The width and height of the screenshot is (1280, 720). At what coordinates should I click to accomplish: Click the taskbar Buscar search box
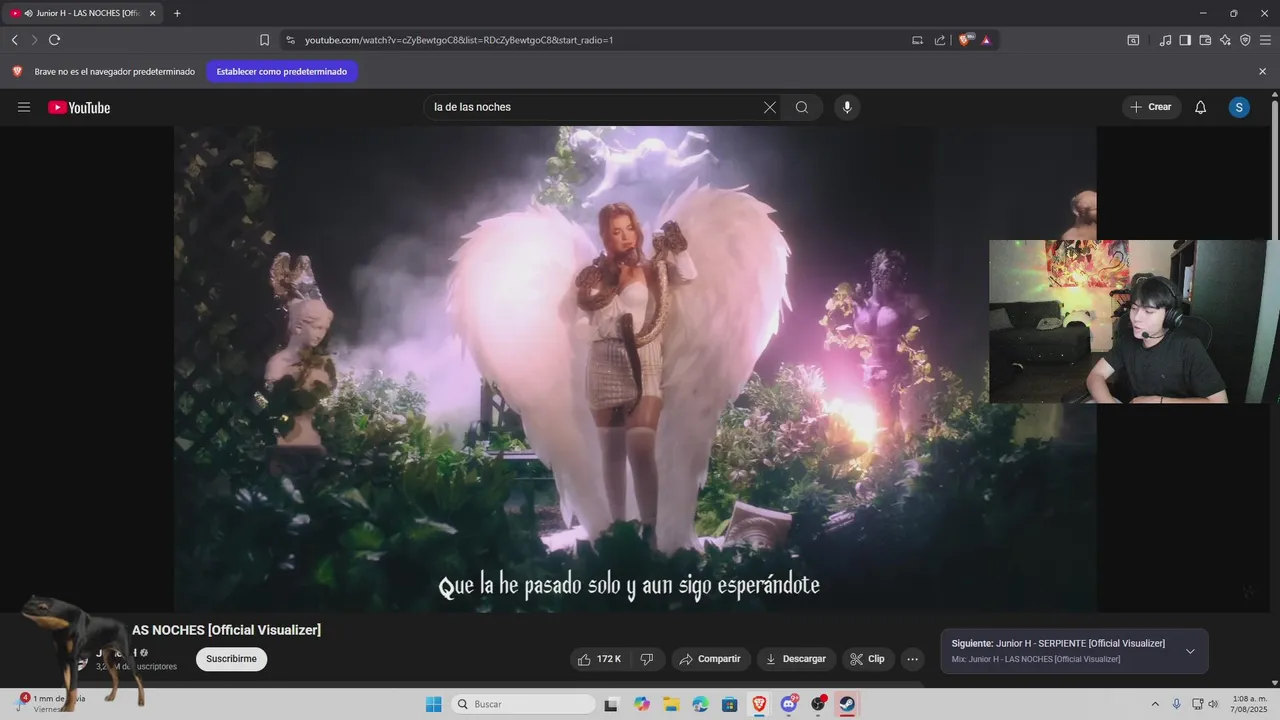[523, 704]
